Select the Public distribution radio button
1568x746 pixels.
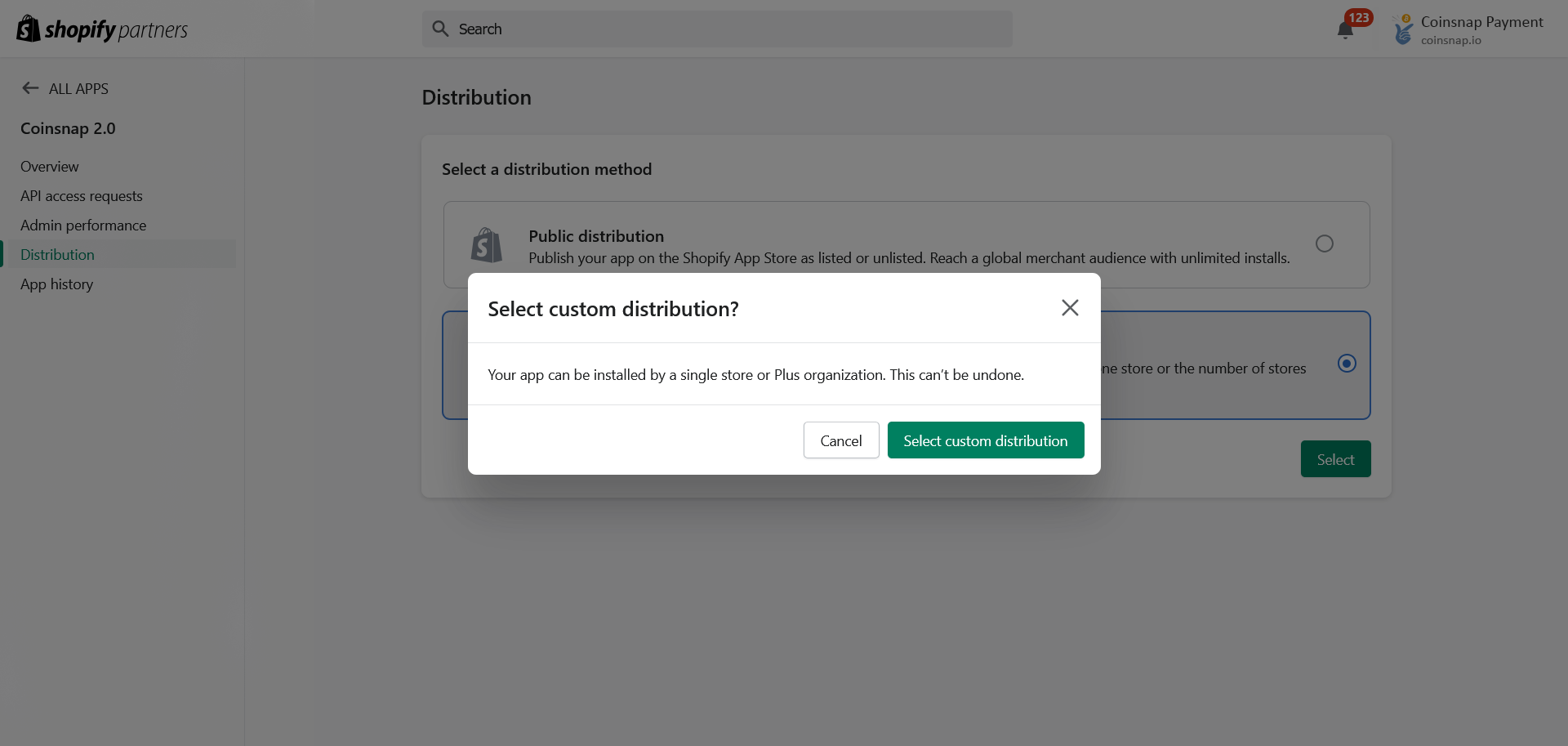click(x=1325, y=243)
